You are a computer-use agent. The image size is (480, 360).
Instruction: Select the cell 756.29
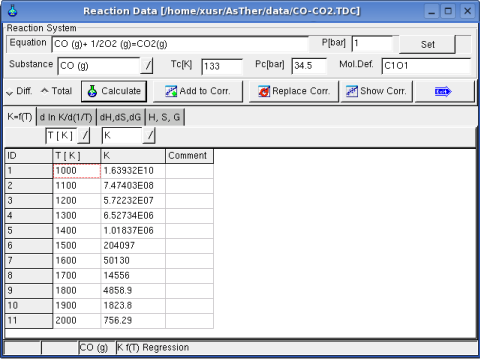tap(133, 321)
